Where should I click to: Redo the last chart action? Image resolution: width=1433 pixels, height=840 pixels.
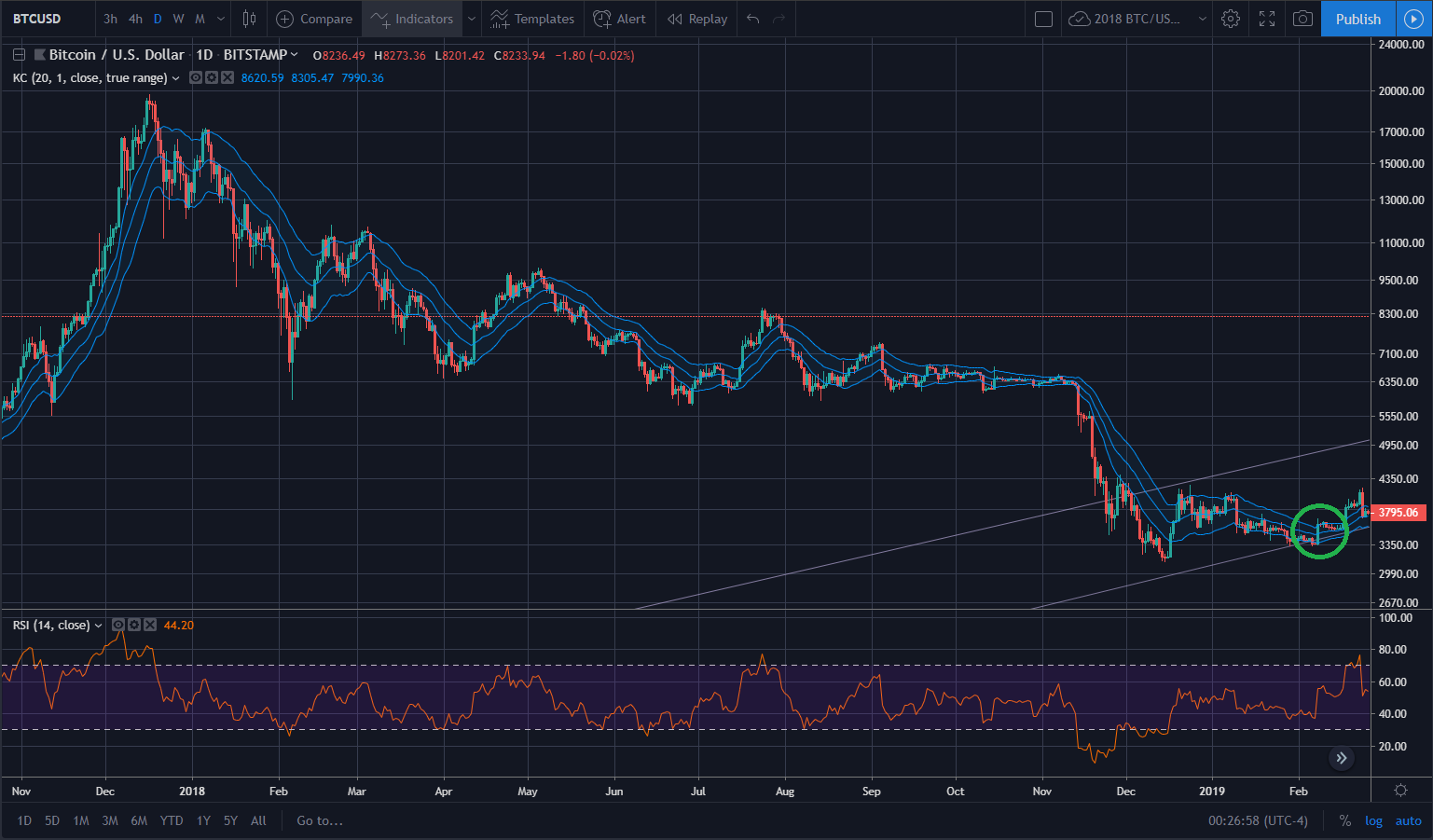click(x=779, y=19)
